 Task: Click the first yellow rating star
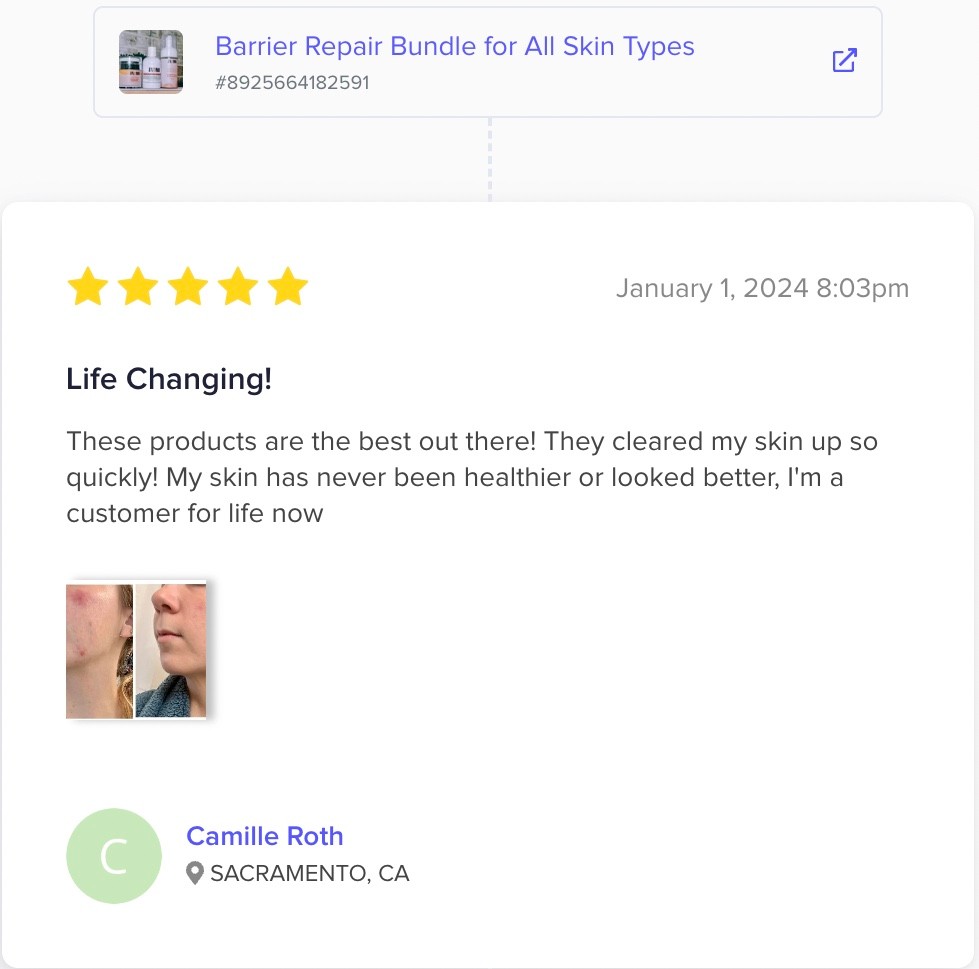[87, 288]
